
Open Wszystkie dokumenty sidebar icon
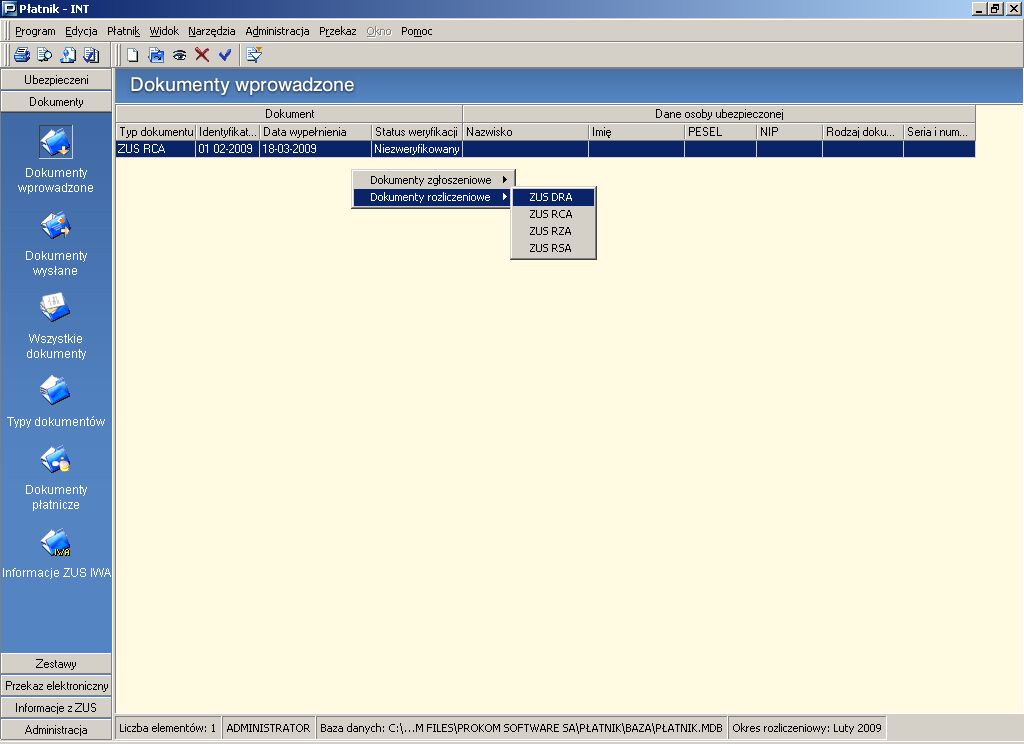[x=56, y=308]
